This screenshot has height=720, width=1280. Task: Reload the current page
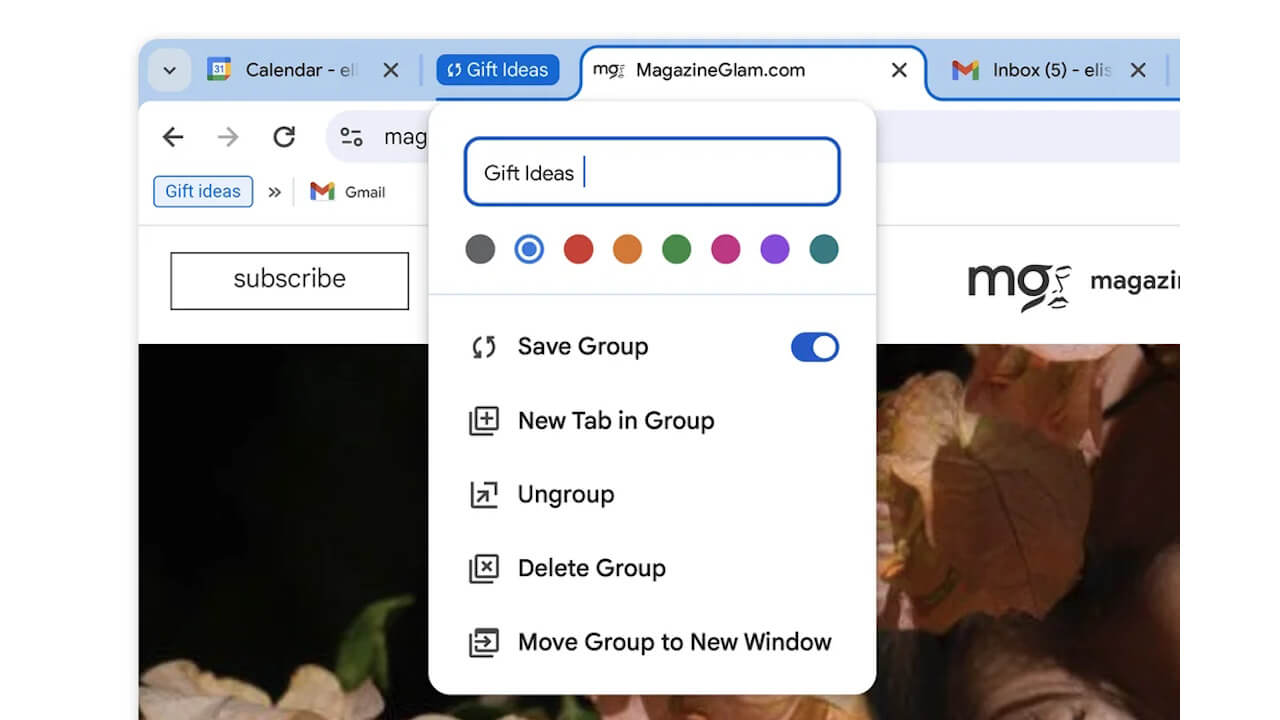(x=284, y=137)
